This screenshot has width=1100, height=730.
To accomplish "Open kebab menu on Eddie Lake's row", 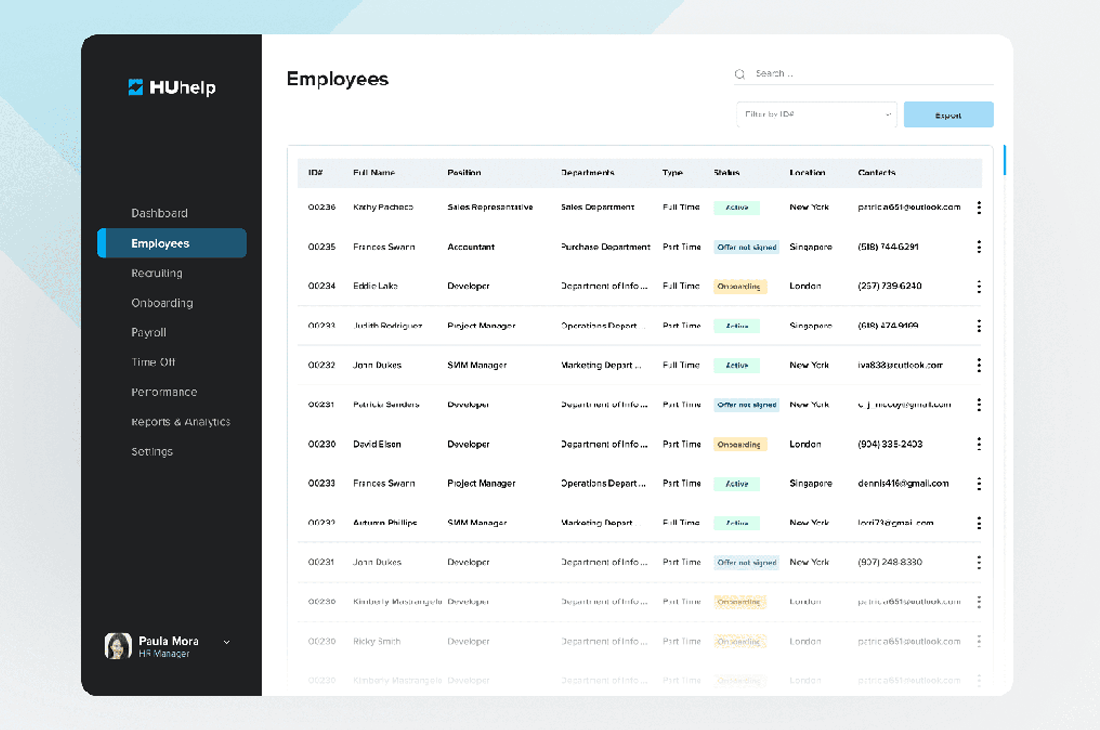I will 978,286.
